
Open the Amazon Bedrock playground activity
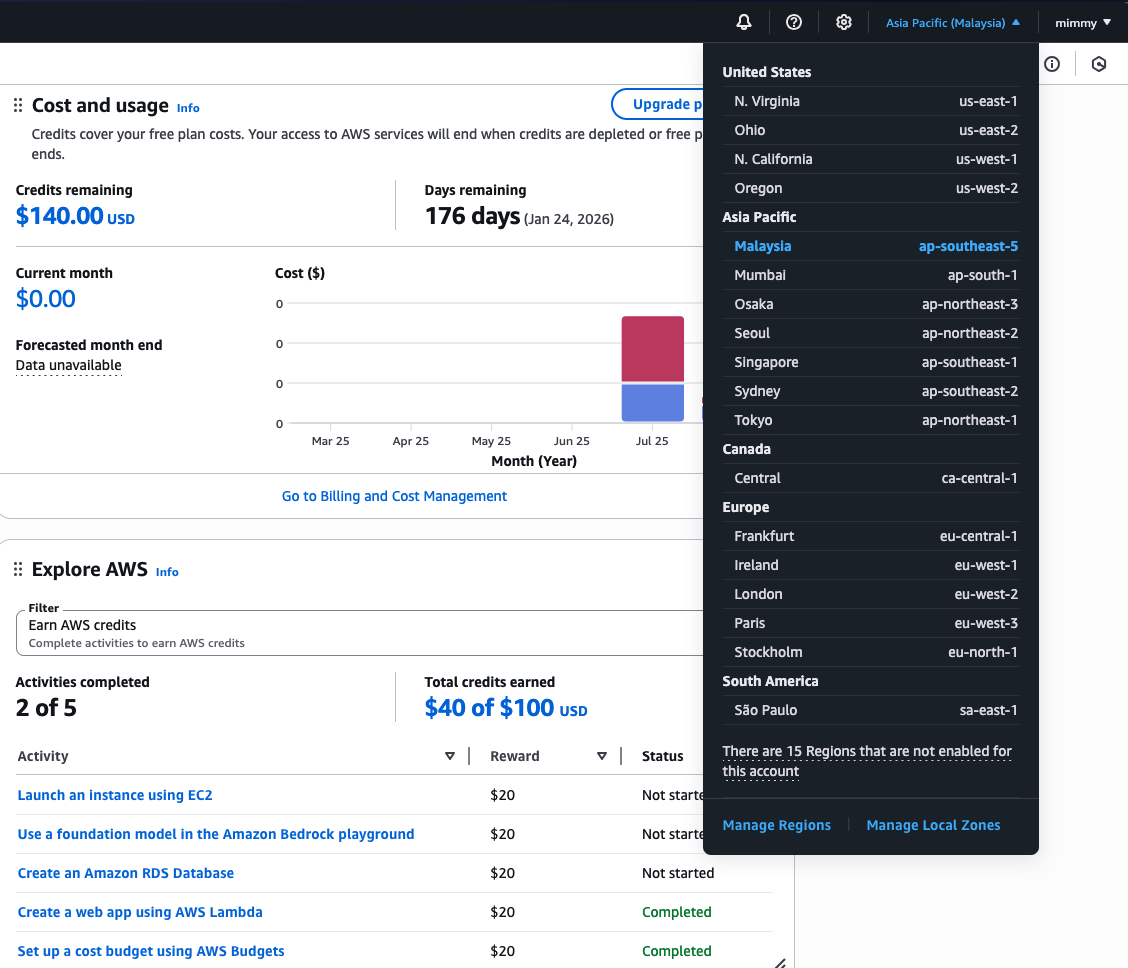[x=216, y=834]
